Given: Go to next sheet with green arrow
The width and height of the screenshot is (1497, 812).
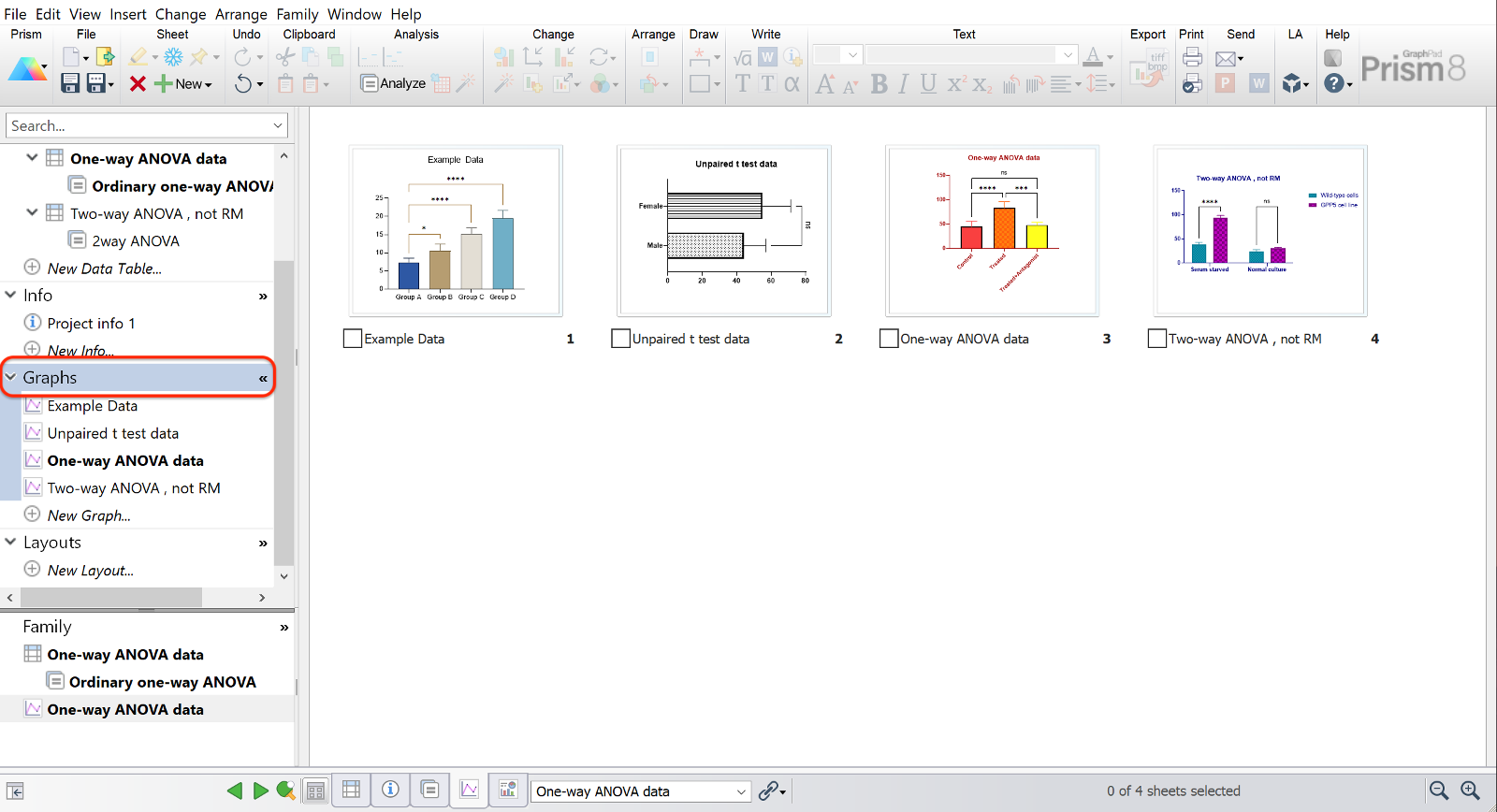Looking at the screenshot, I should (261, 790).
